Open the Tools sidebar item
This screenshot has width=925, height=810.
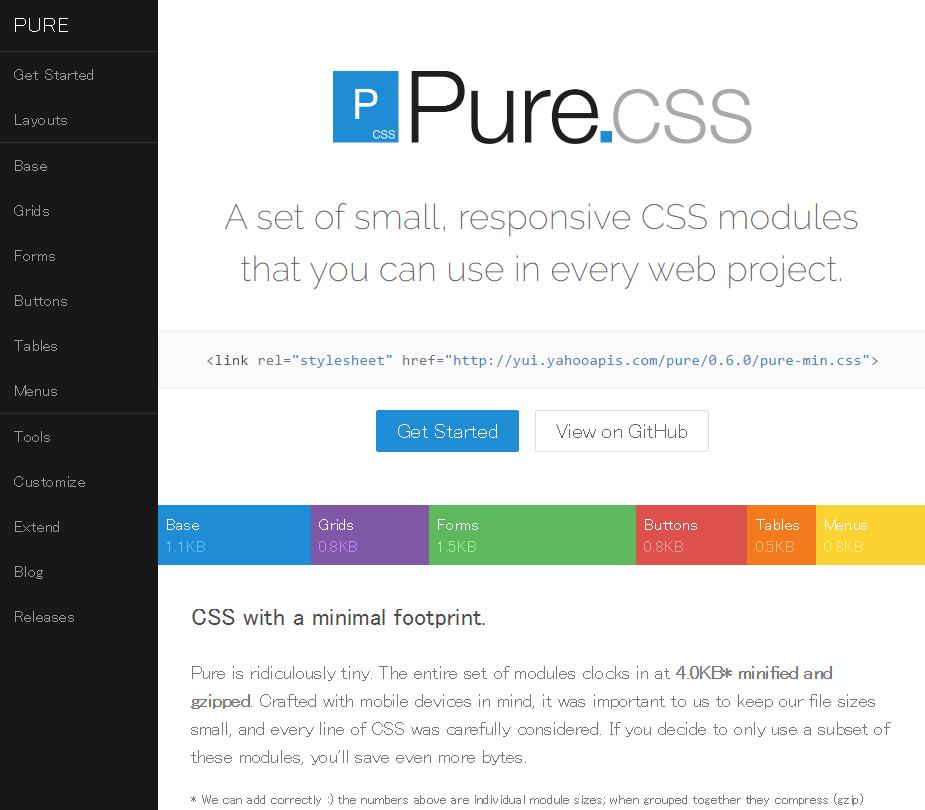78,437
